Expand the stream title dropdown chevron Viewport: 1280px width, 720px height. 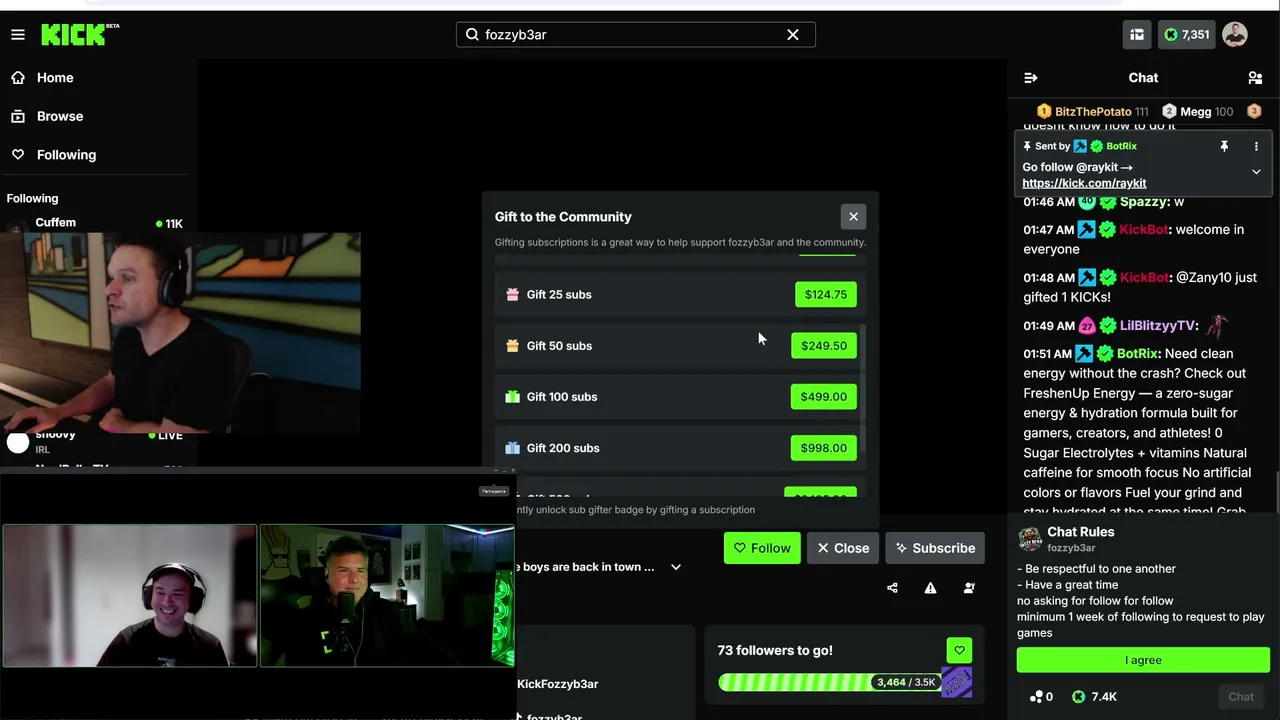(676, 567)
